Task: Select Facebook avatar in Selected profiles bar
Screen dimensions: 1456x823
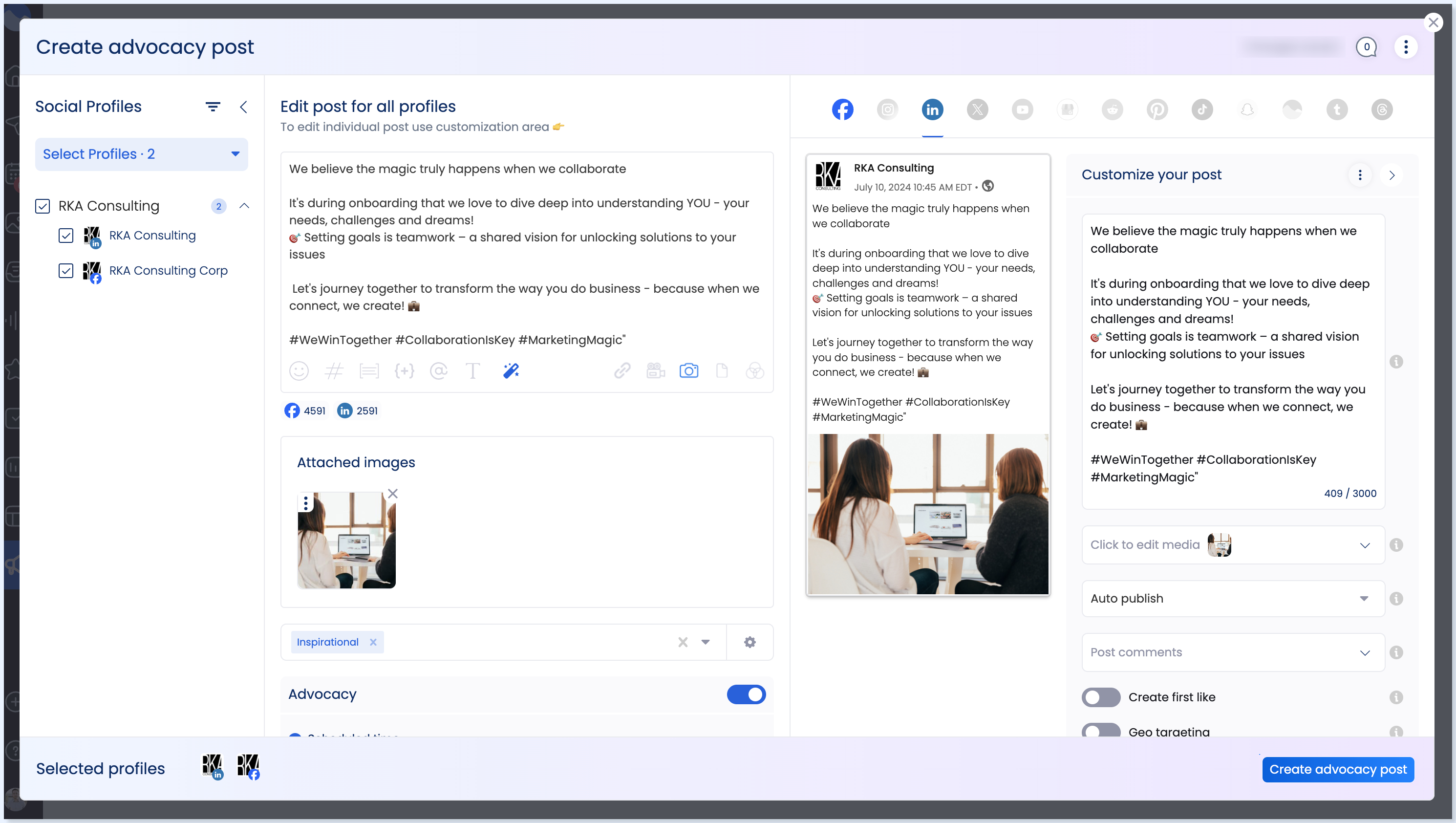Action: 248,767
